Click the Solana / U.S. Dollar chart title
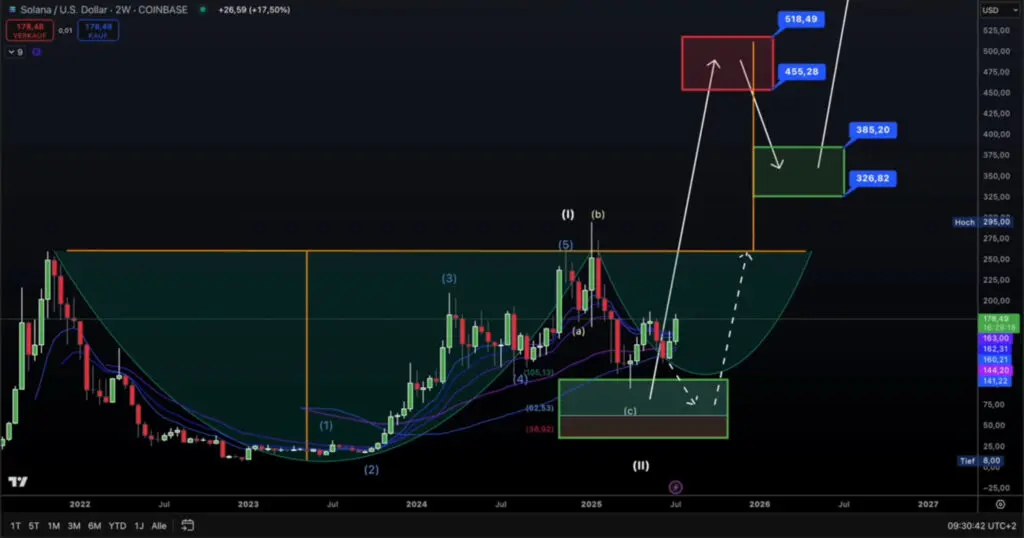 point(70,9)
